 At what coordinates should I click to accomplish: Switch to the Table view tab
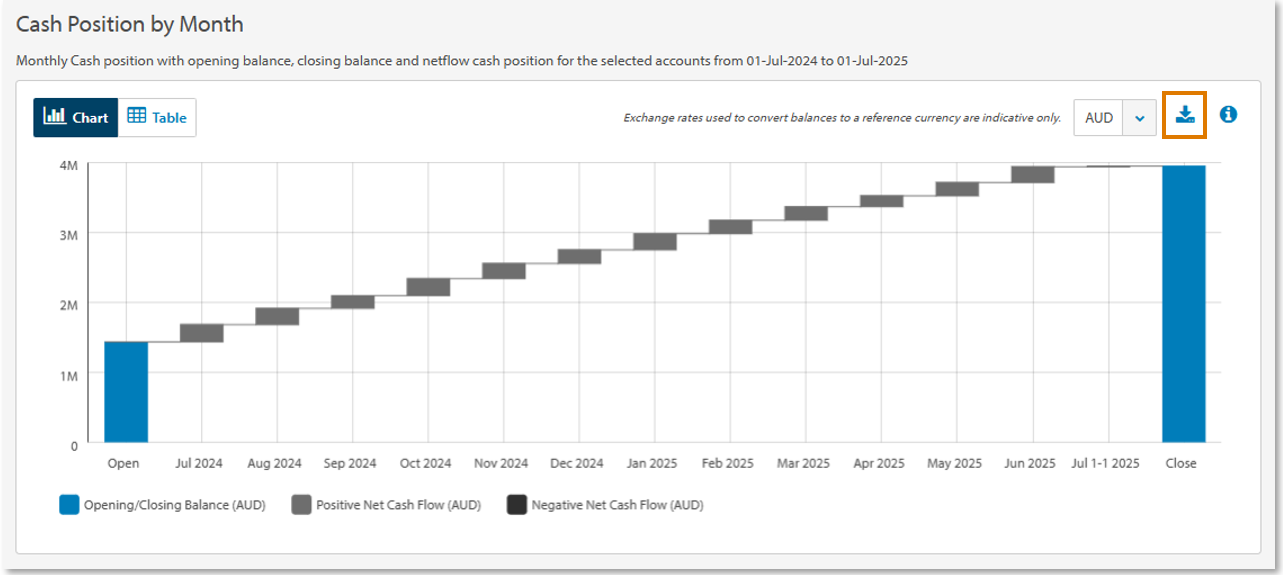(157, 117)
